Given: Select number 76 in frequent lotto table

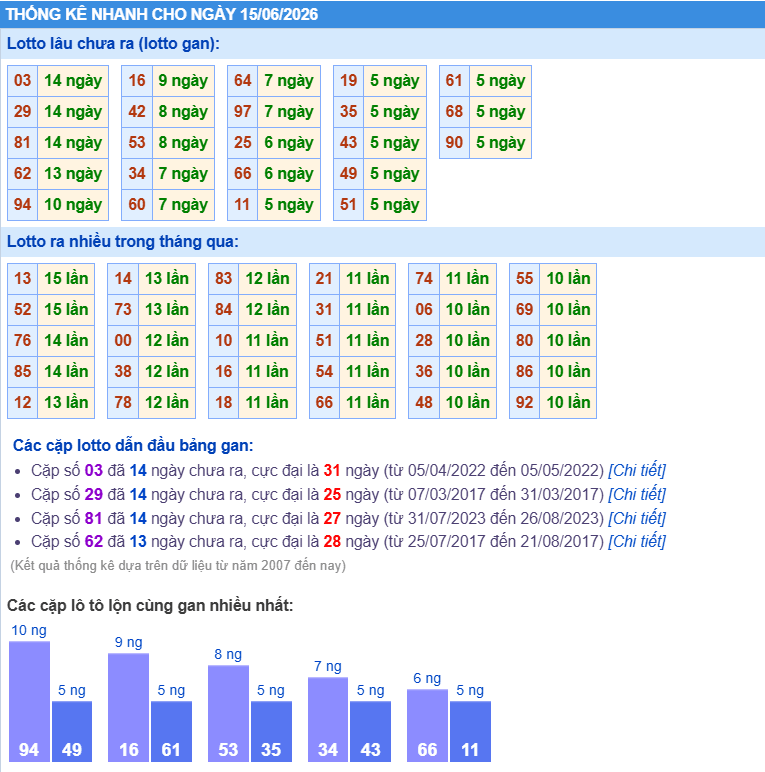Looking at the screenshot, I should coord(23,341).
